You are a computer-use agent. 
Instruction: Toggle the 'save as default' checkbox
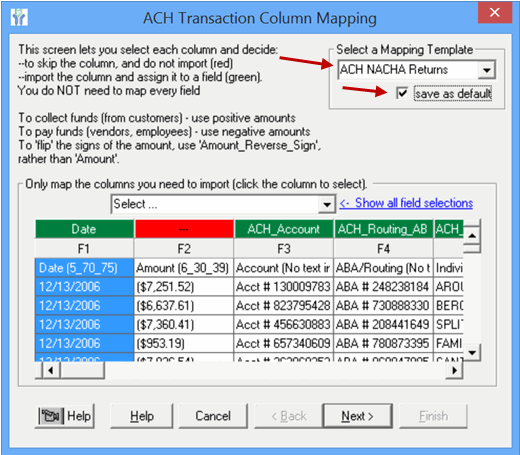point(402,93)
